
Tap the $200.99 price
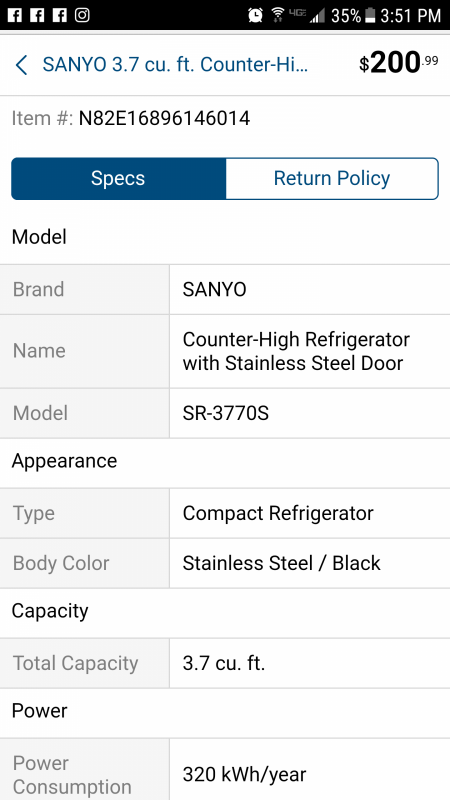398,64
